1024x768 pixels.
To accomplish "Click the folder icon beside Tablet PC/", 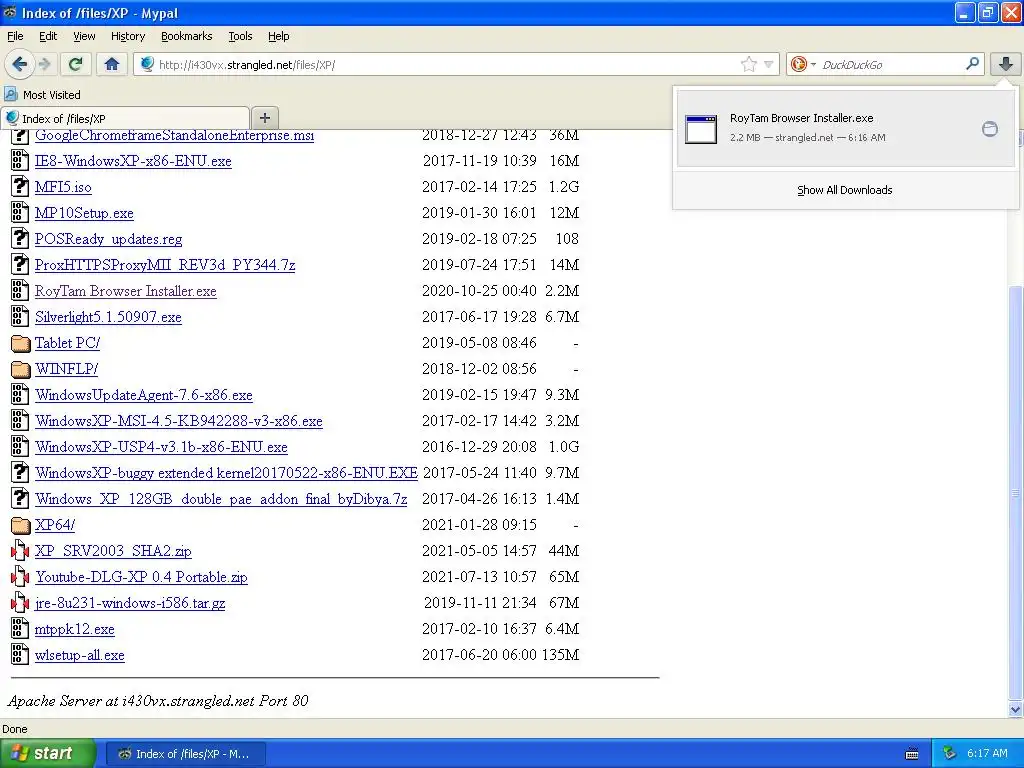I will coord(20,344).
